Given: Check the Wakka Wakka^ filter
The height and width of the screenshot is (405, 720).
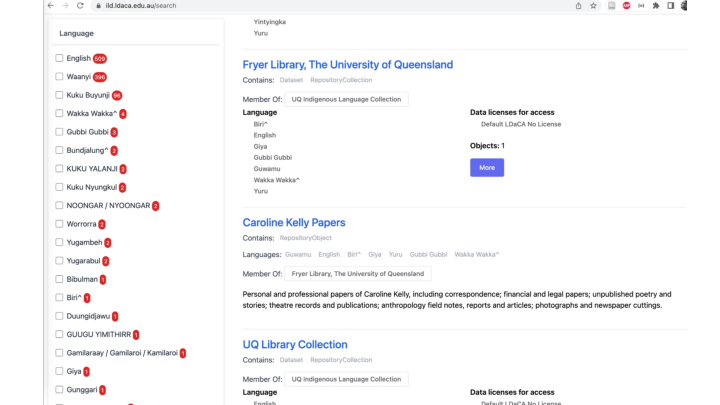Looking at the screenshot, I should pos(59,113).
